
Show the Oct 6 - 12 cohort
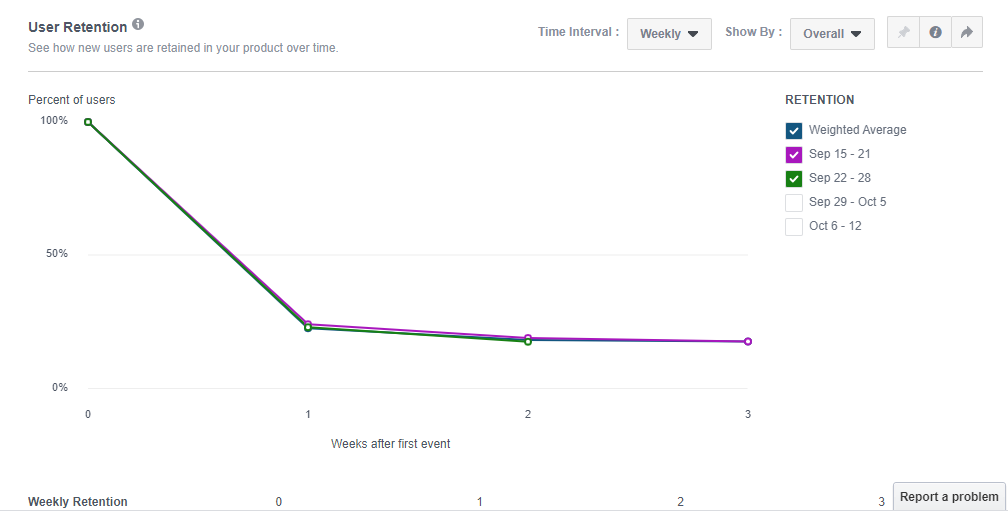[x=794, y=226]
